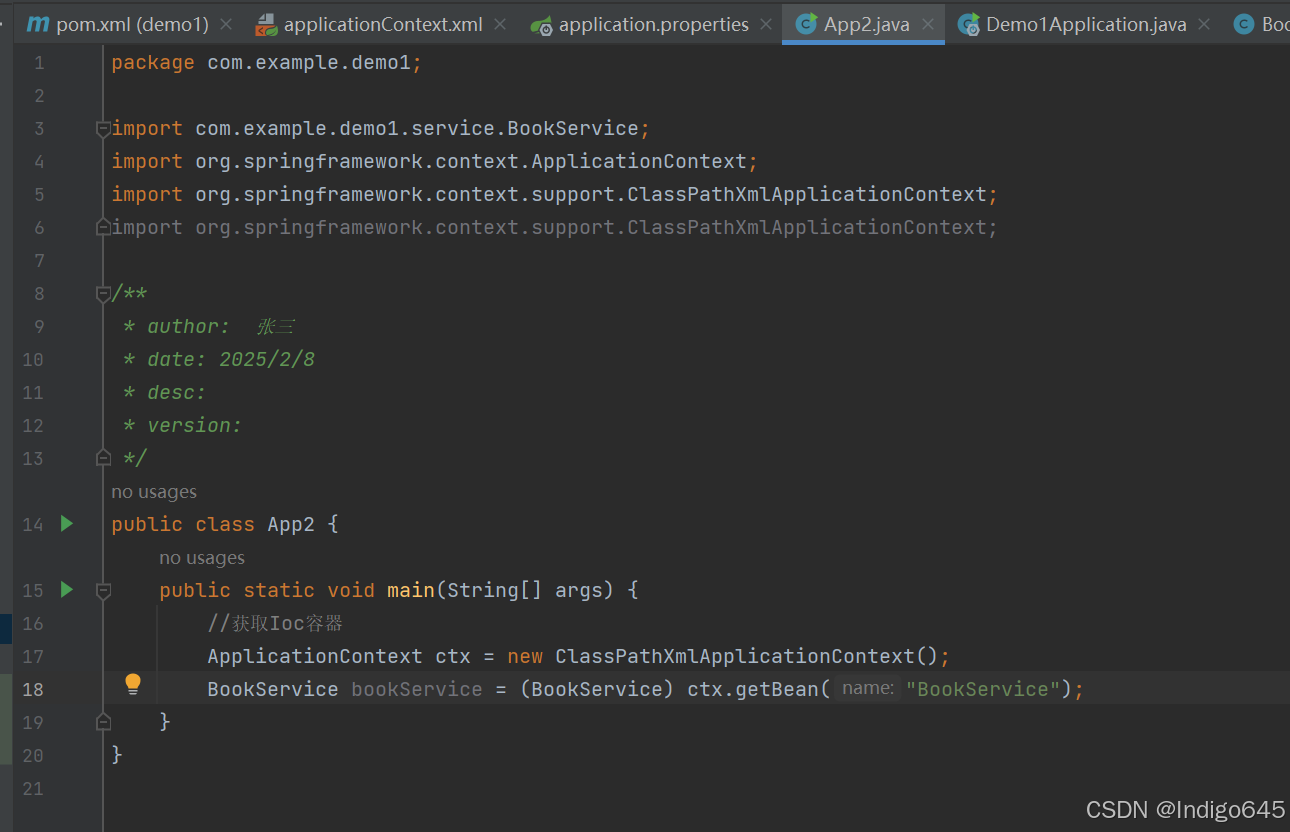Click the Spring Boot icon on Demo1Application.java tab
The image size is (1290, 832).
click(x=968, y=23)
